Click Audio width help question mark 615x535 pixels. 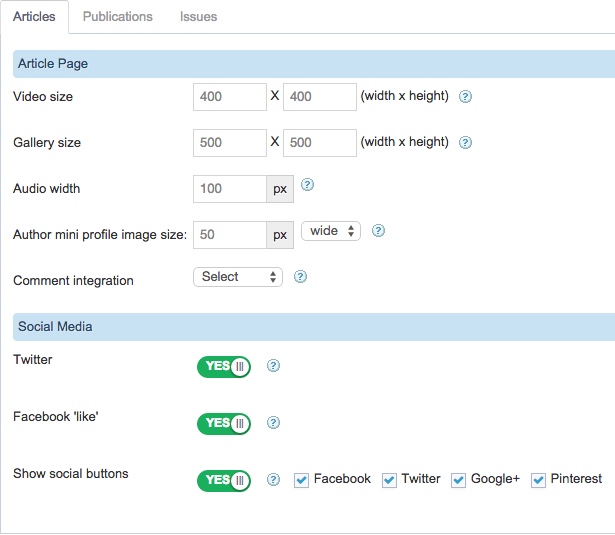tap(307, 185)
